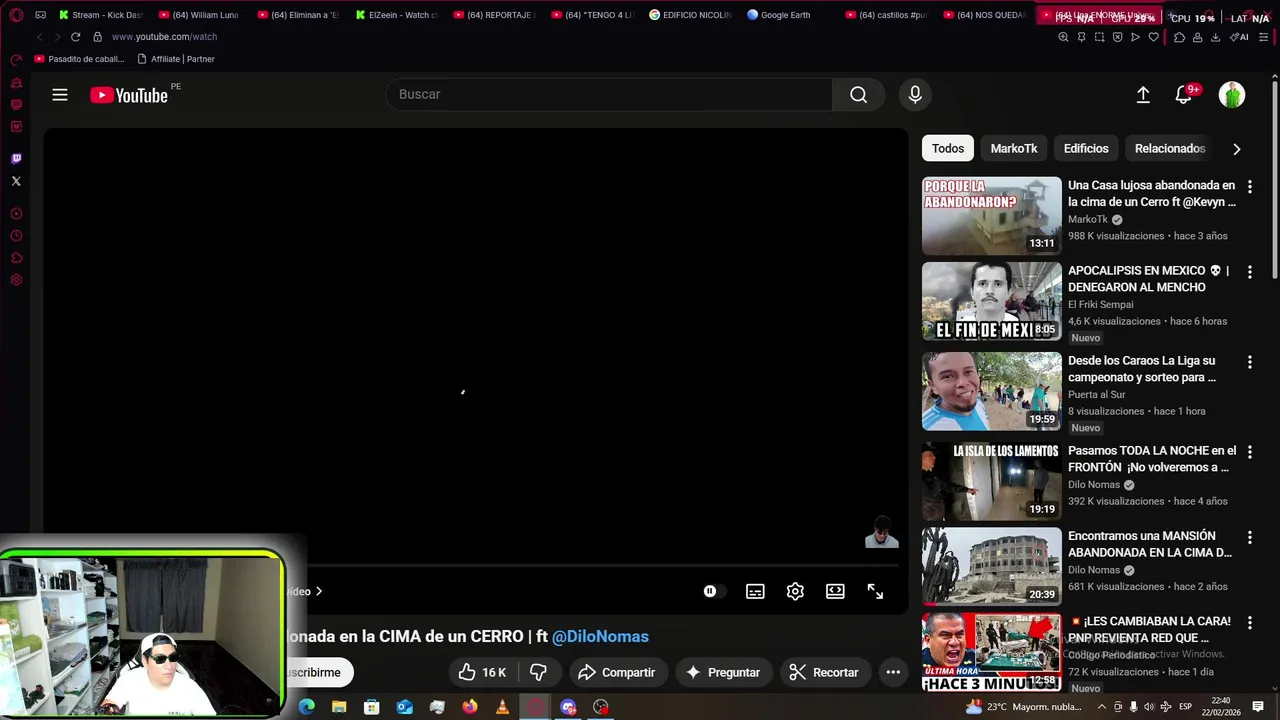Switch to 'Stream - Kick' browser tab
Image resolution: width=1280 pixels, height=720 pixels.
(x=100, y=15)
